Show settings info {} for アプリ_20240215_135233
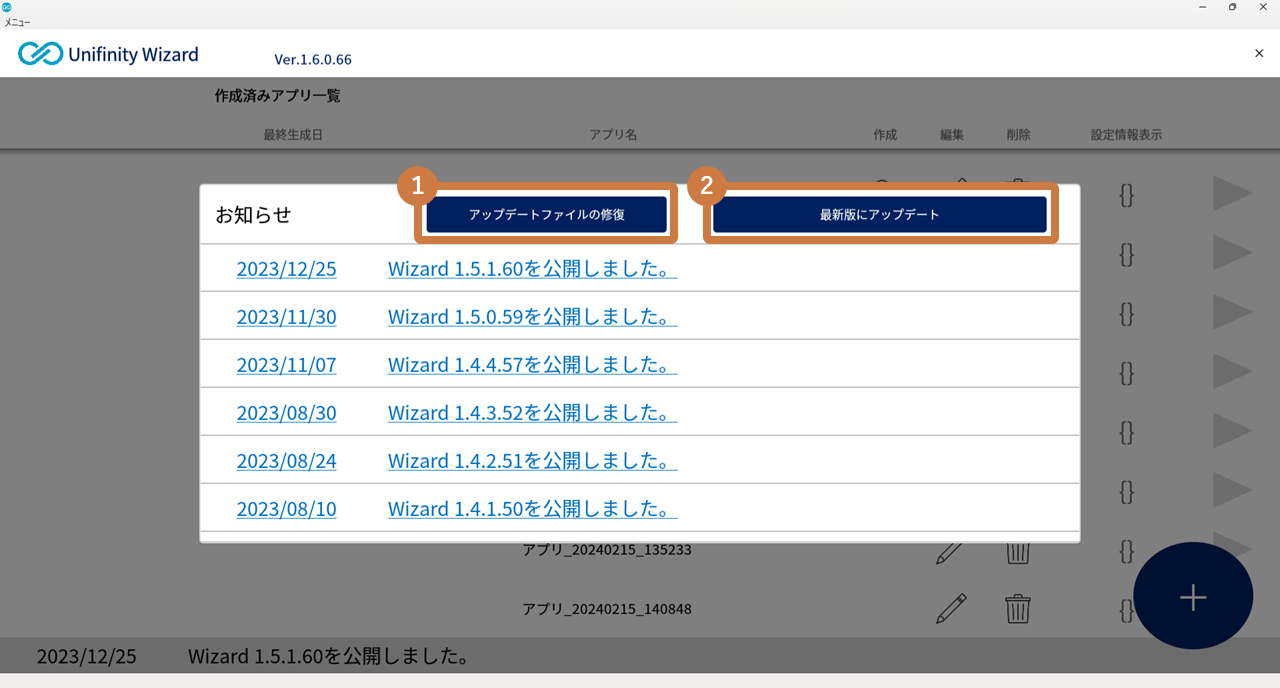 coord(1126,551)
